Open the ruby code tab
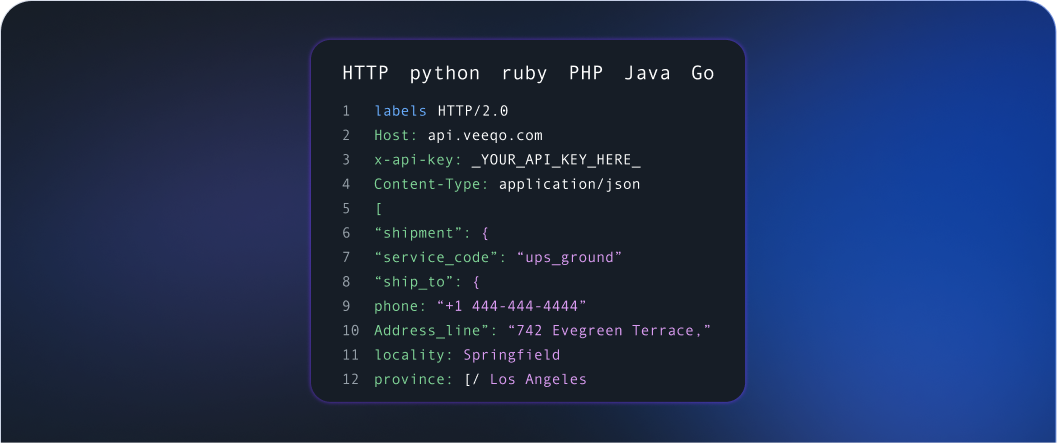This screenshot has width=1057, height=443. pos(524,74)
